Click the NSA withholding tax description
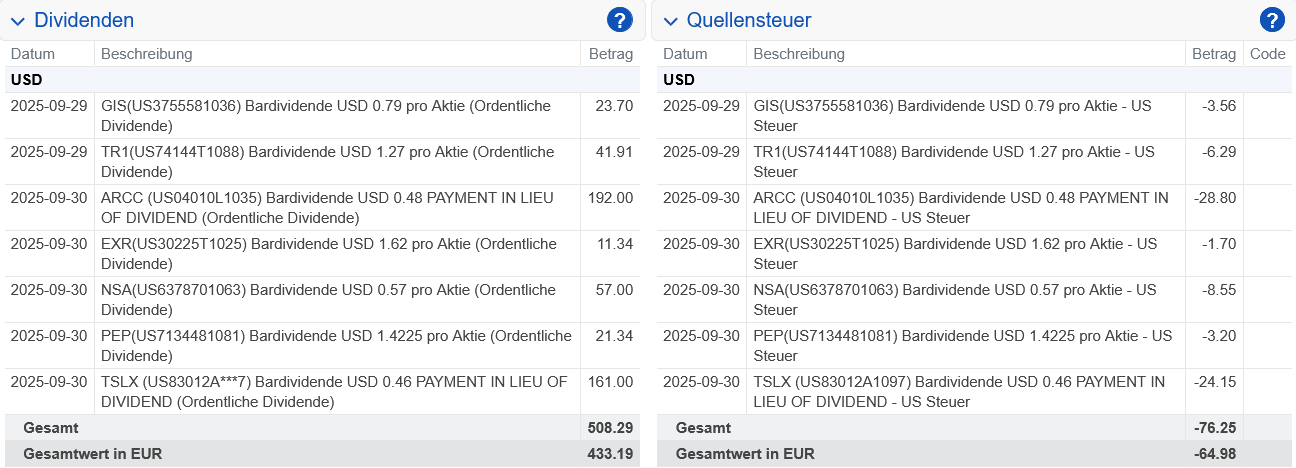Image resolution: width=1296 pixels, height=468 pixels. point(955,299)
